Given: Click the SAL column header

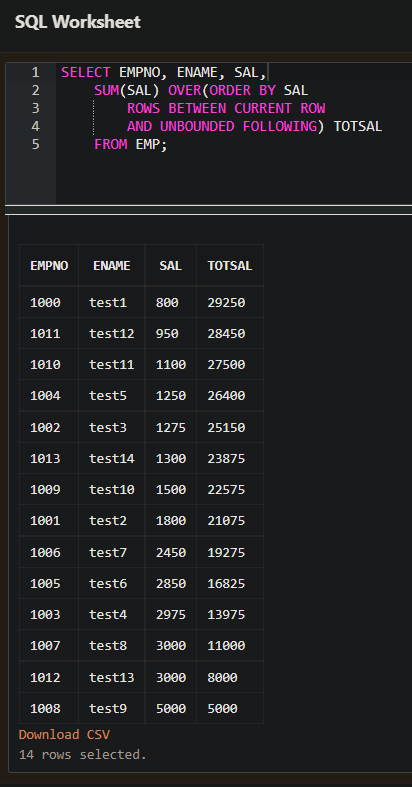Looking at the screenshot, I should 171,266.
